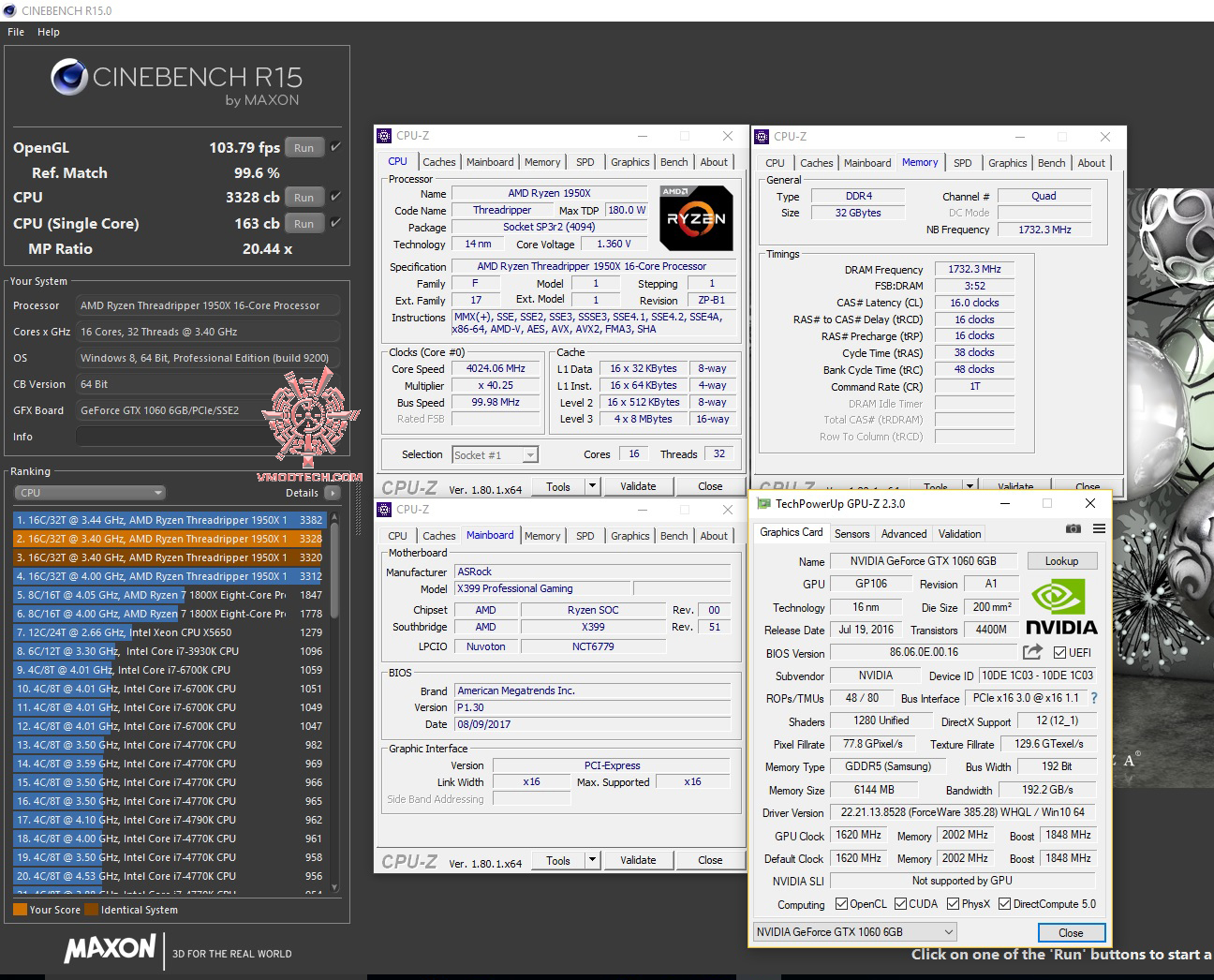The image size is (1214, 980).
Task: Click the AMD Ryzen logo in CPU-Z
Action: [696, 217]
